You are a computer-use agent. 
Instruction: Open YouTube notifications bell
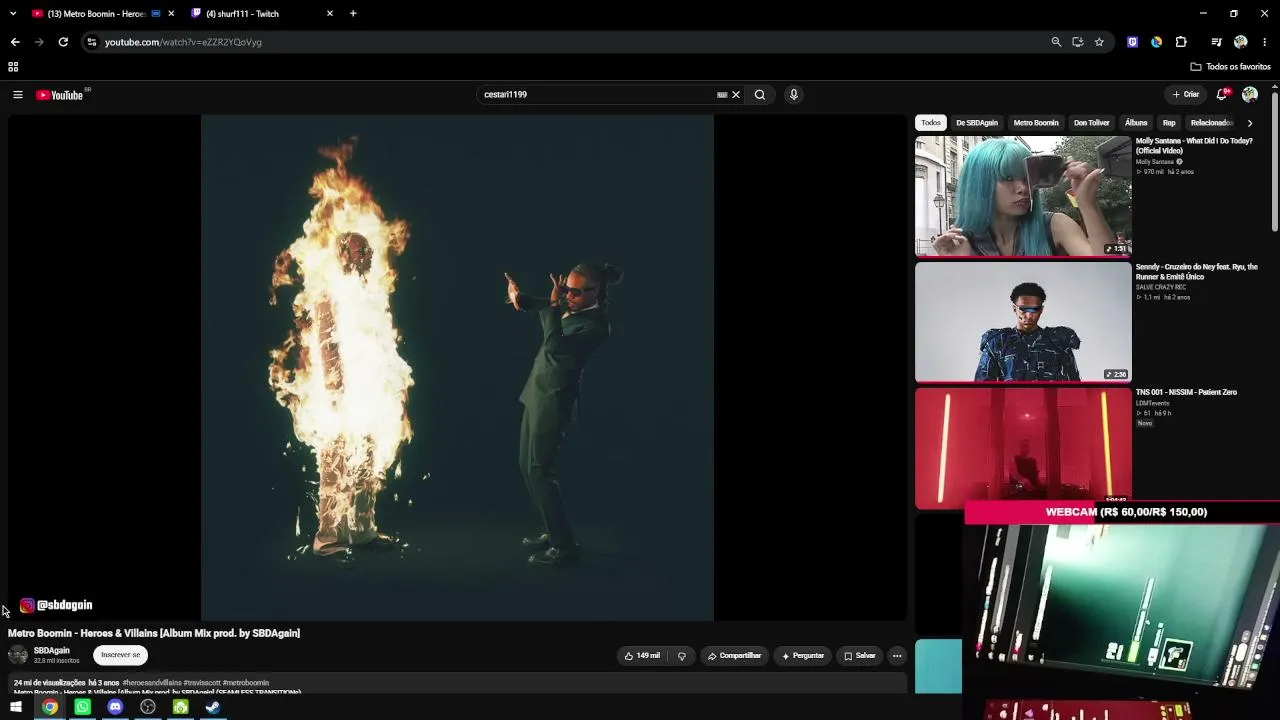click(1221, 95)
